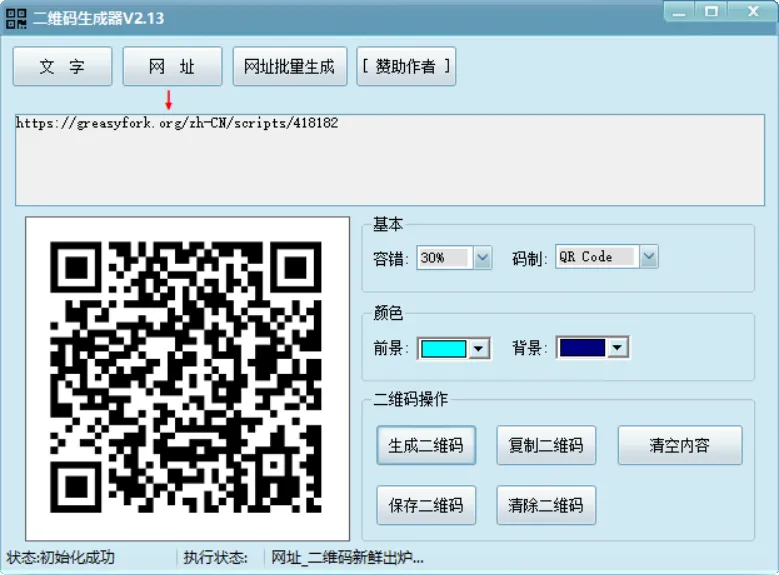This screenshot has height=575, width=779.
Task: Expand the 码制 QR Code dropdown arrow
Action: click(648, 257)
